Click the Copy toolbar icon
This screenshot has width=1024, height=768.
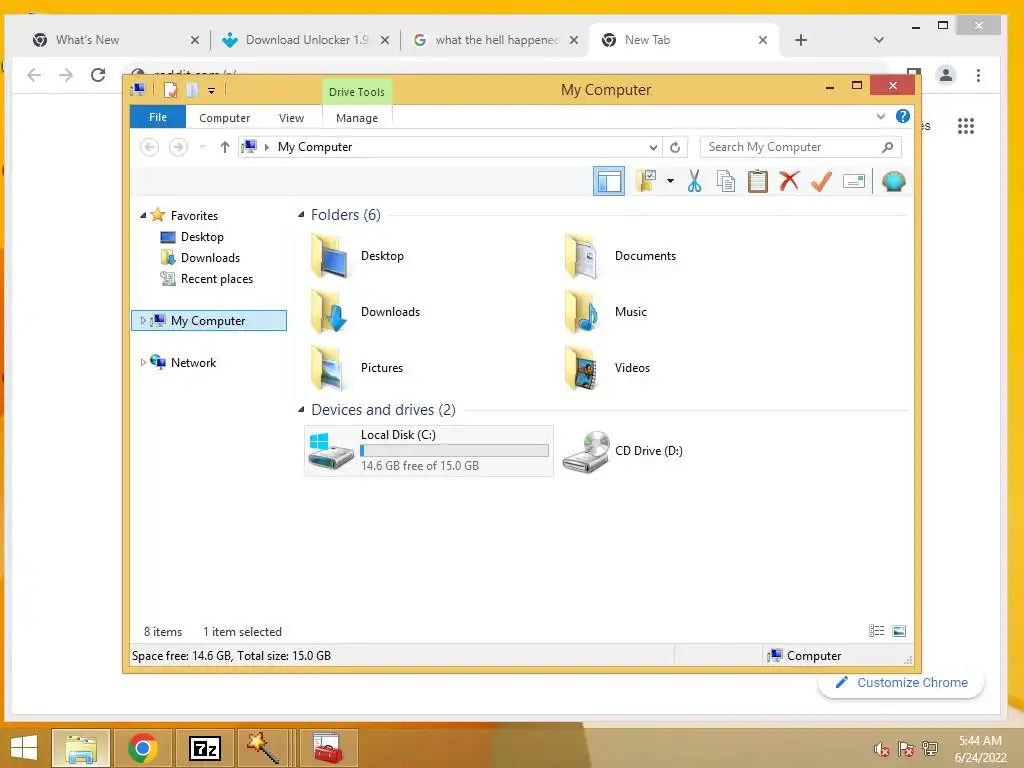pyautogui.click(x=726, y=181)
